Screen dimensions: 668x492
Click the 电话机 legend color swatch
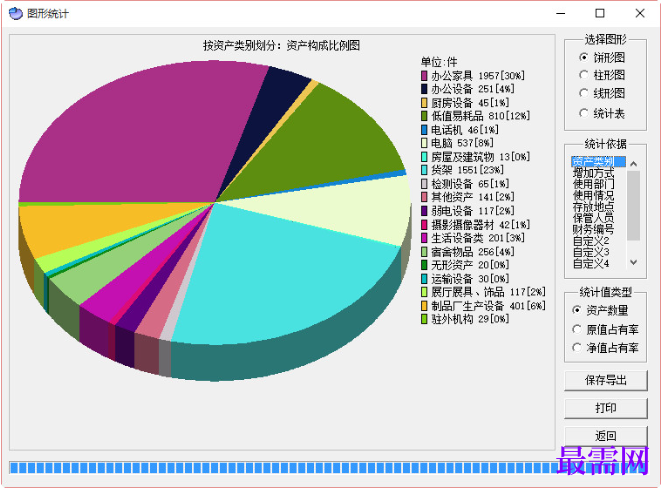click(x=424, y=129)
